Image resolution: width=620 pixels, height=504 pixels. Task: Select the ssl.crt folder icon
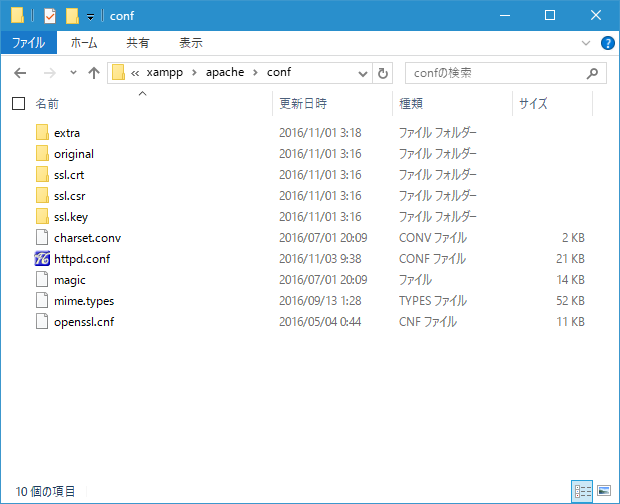pos(42,174)
